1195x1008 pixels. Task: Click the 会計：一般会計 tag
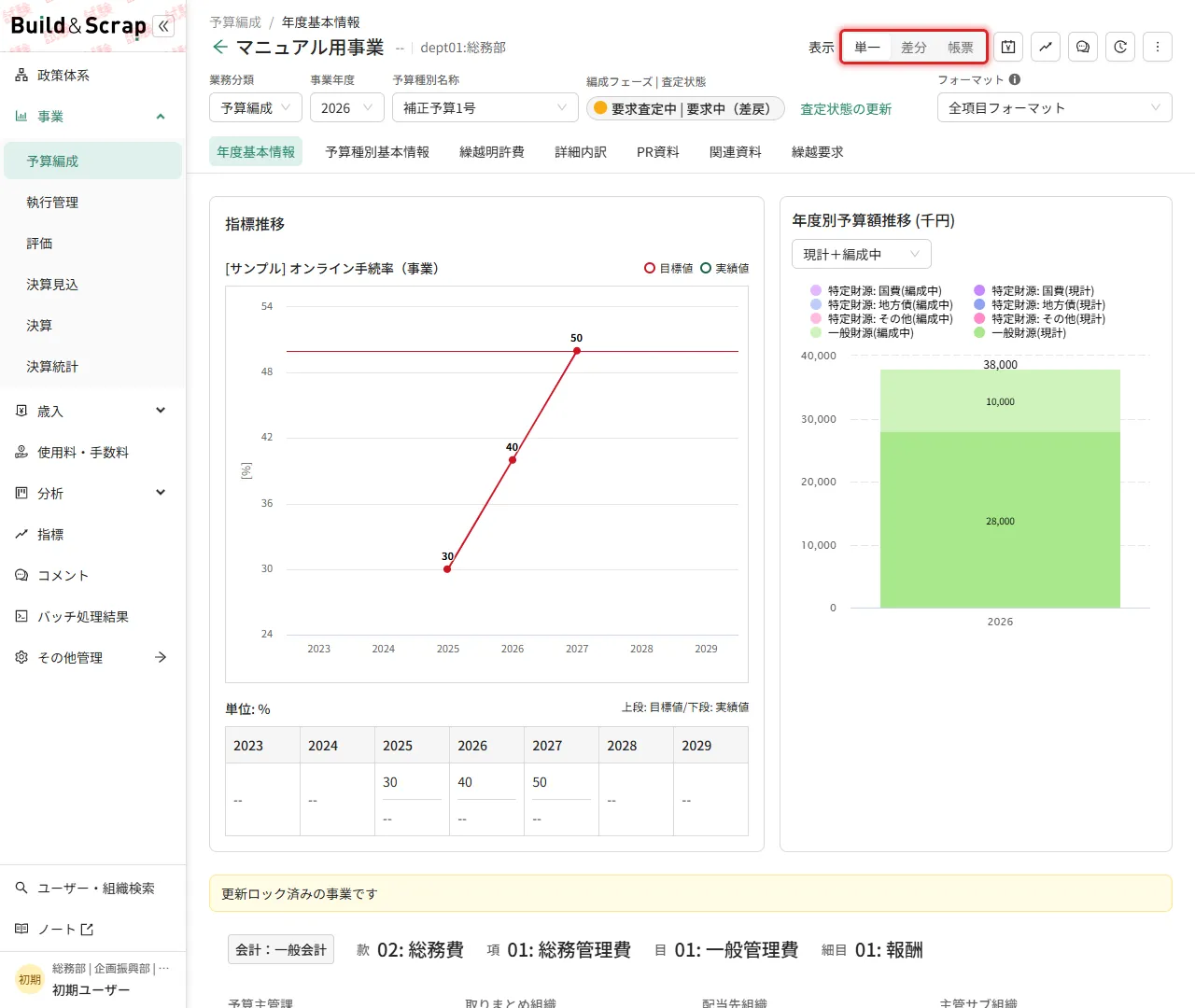(281, 949)
